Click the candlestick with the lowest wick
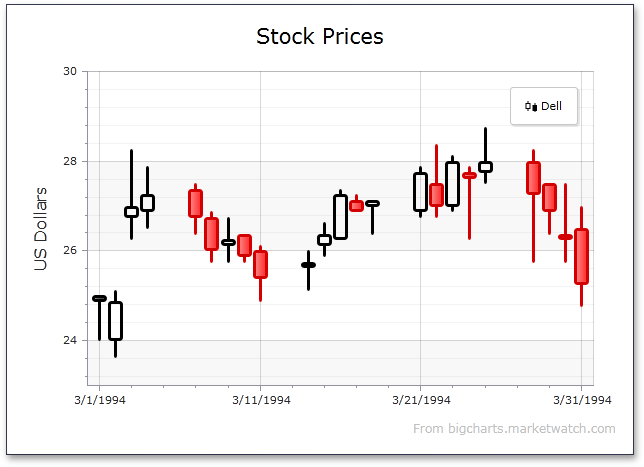The width and height of the screenshot is (644, 467). tap(115, 321)
